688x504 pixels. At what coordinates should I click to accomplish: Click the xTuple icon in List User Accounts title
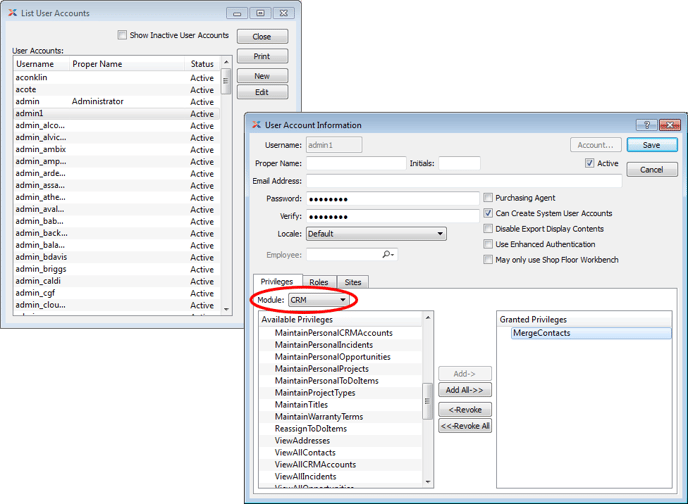point(11,13)
